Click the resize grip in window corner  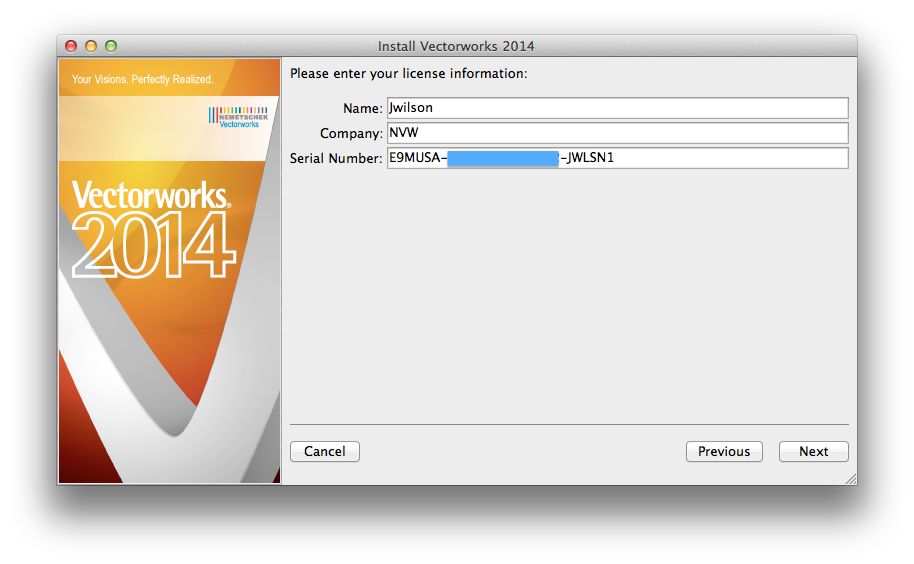(x=850, y=479)
